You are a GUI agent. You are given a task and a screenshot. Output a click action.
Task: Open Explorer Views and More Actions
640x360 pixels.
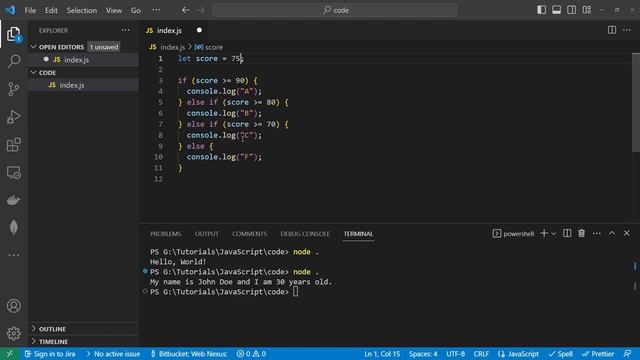point(125,30)
